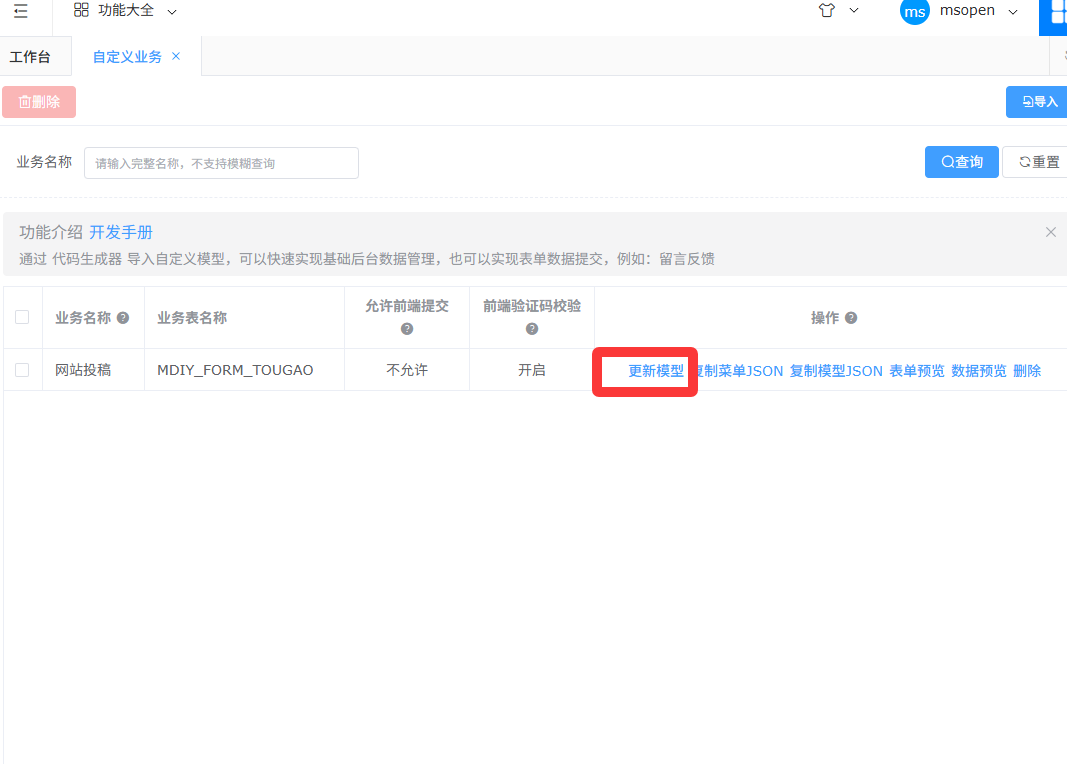The width and height of the screenshot is (1067, 764).
Task: Close the 功能介绍 info banner
Action: click(1050, 232)
